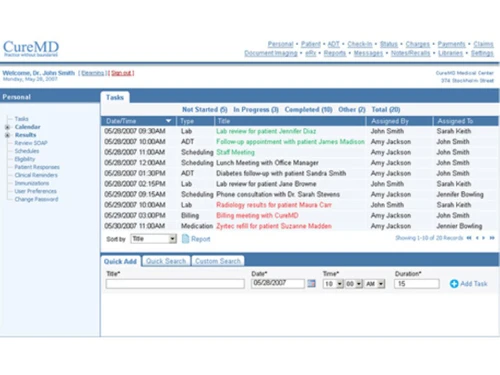The height and width of the screenshot is (375, 500).
Task: Open eRx in the top menu
Action: coord(311,53)
